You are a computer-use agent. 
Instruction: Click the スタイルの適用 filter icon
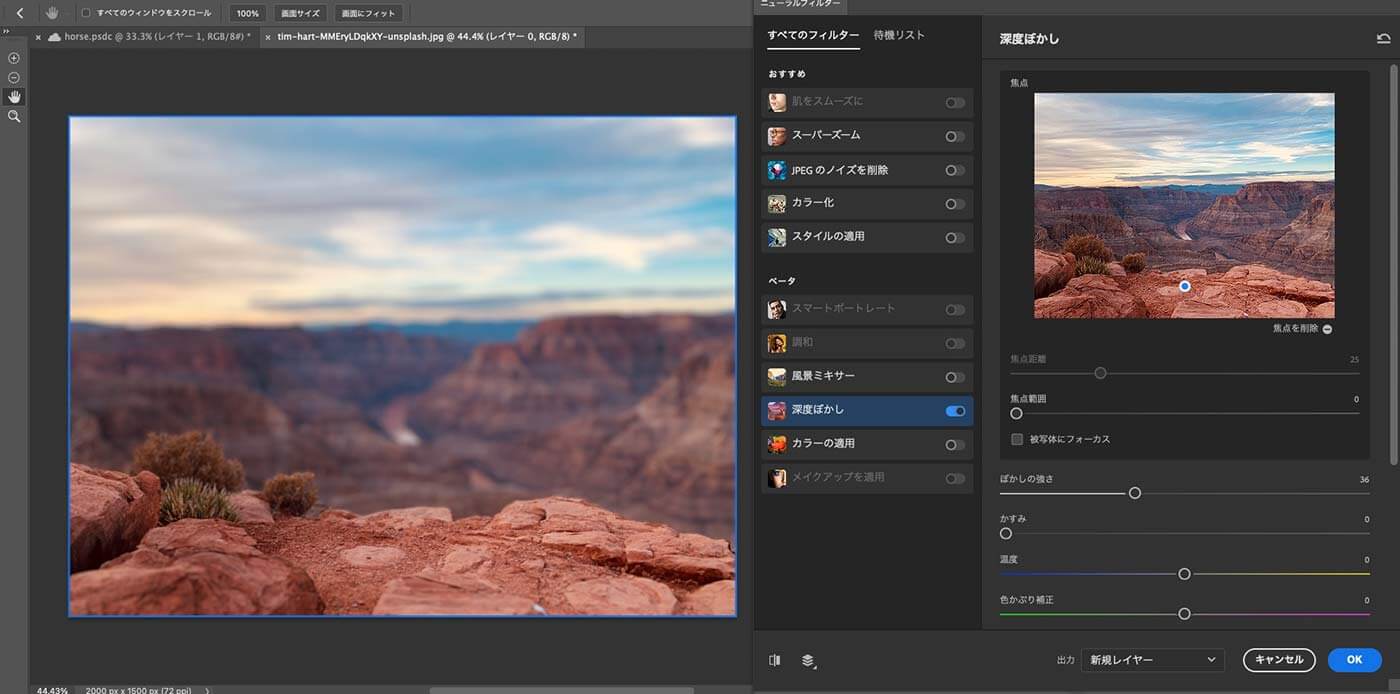(777, 237)
